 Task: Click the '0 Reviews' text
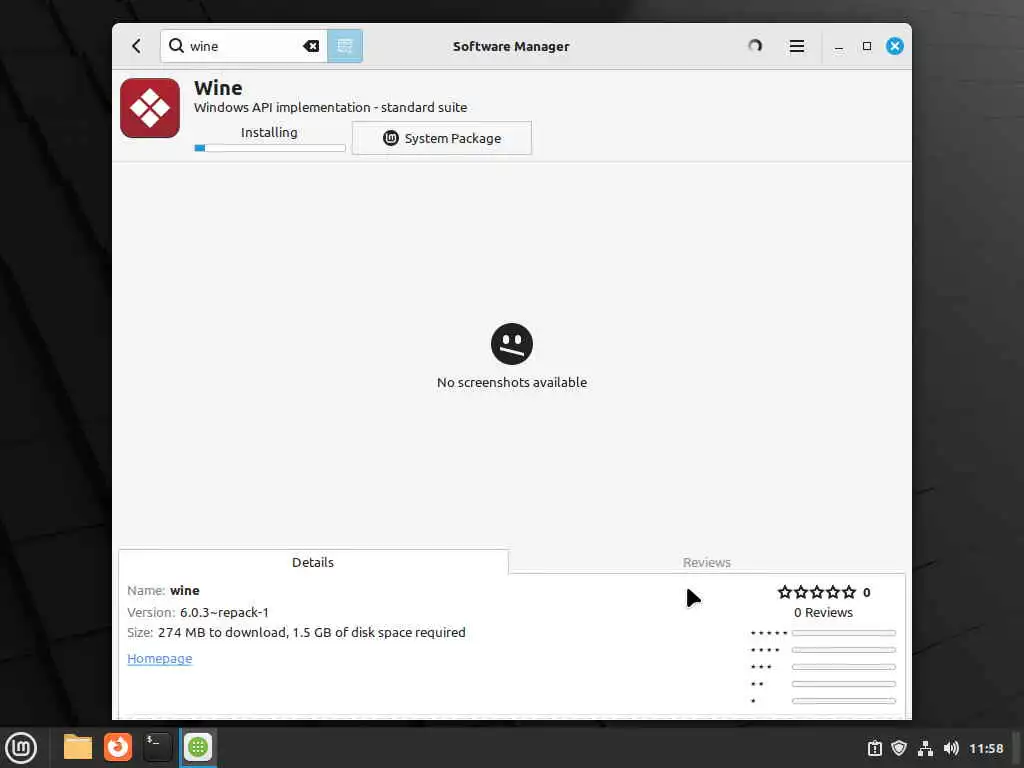click(x=824, y=613)
